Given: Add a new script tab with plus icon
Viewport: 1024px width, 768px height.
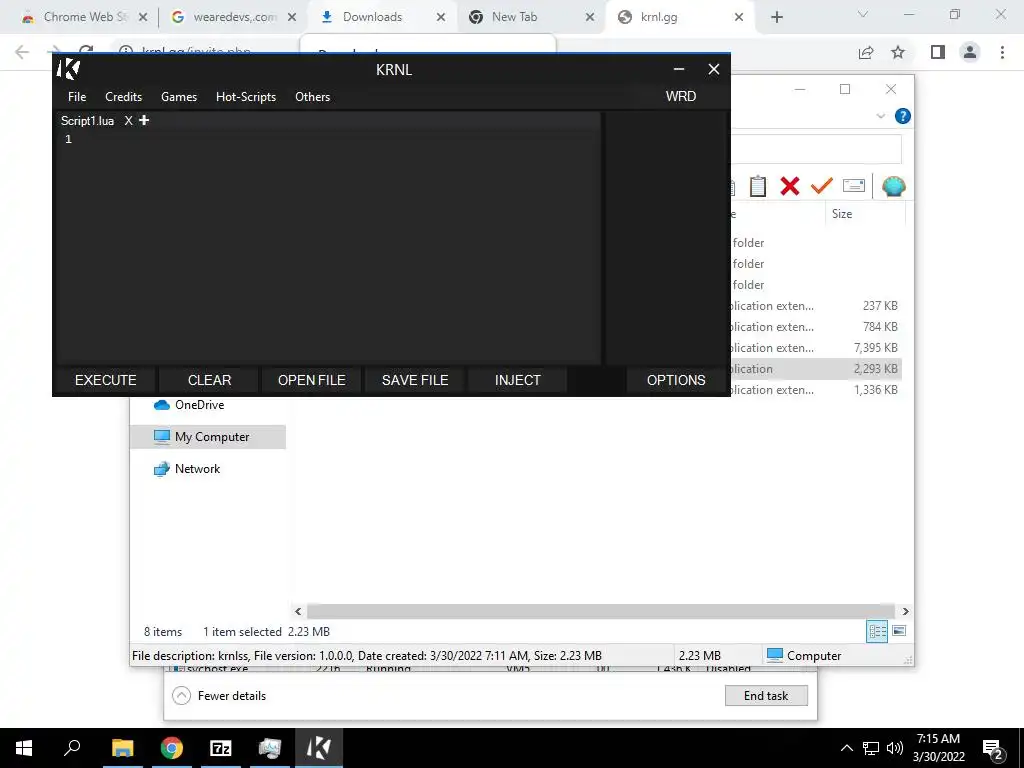Looking at the screenshot, I should (144, 120).
